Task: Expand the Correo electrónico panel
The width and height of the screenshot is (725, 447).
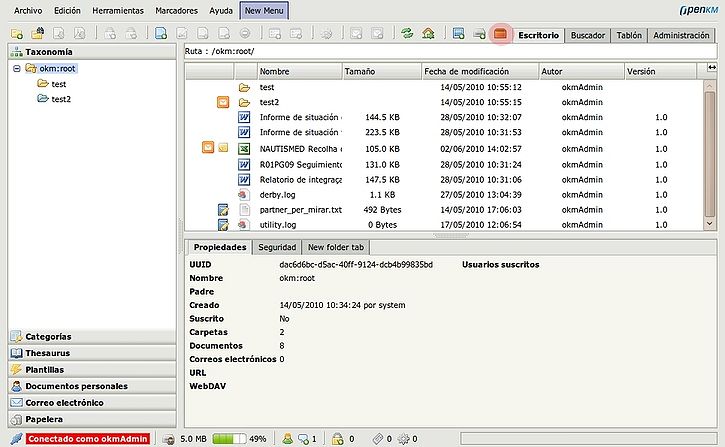Action: [92, 403]
